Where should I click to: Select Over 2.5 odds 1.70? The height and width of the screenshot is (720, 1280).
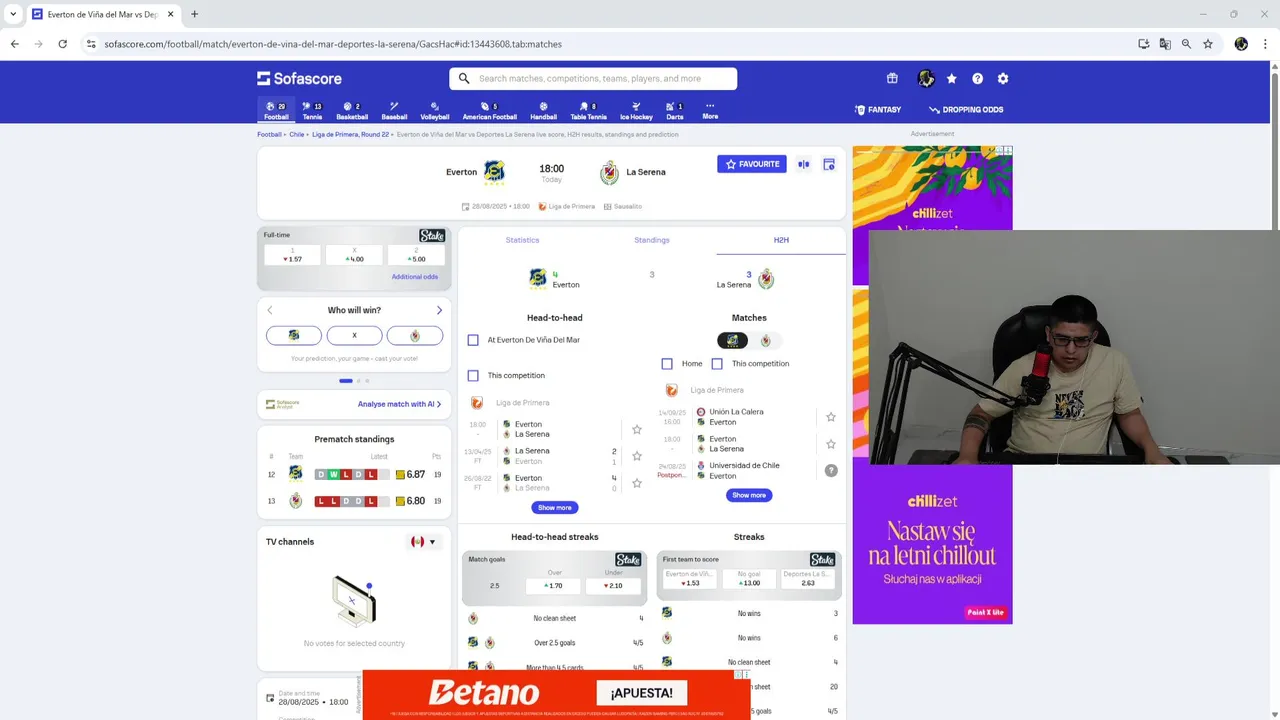point(555,586)
